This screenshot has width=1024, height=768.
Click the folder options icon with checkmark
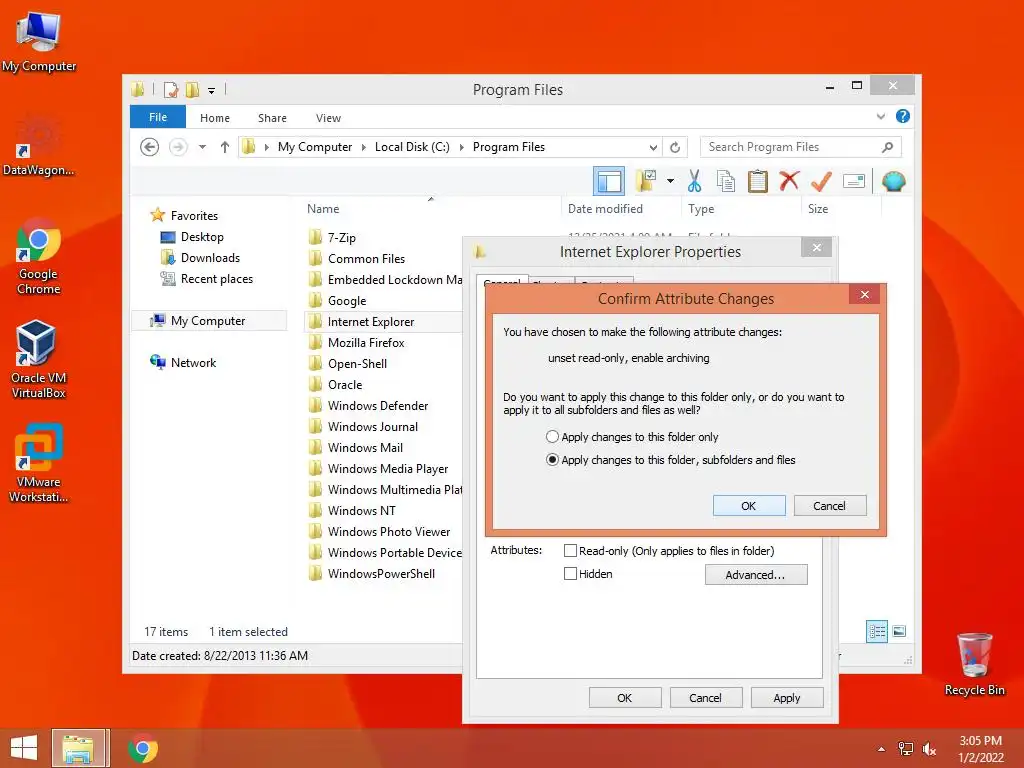click(x=646, y=181)
